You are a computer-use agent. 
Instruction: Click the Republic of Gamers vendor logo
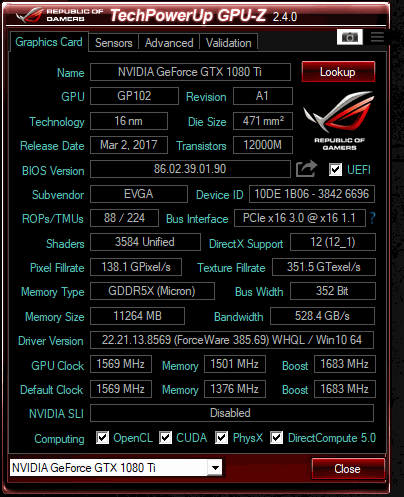tap(339, 120)
